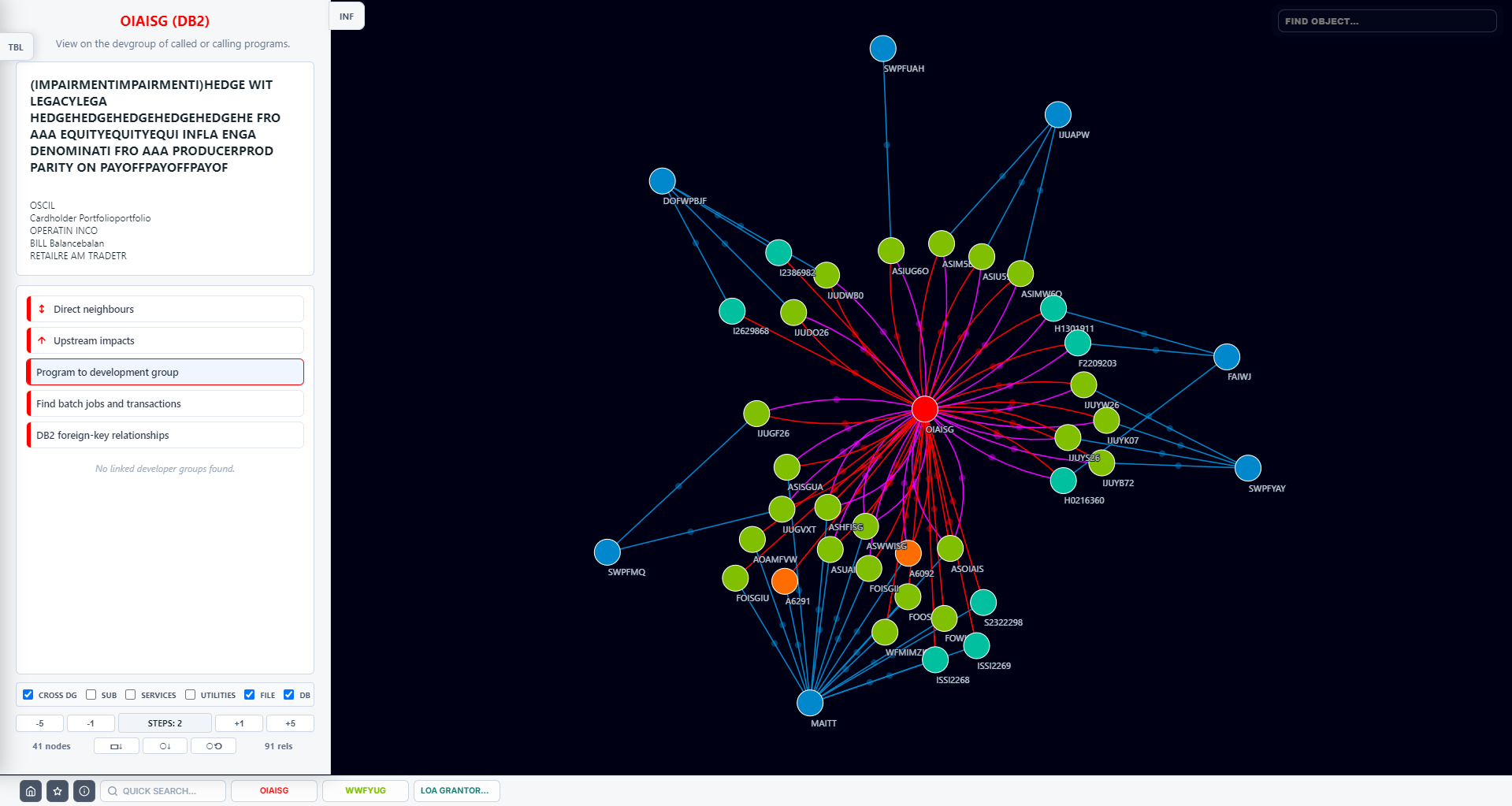Select the blue FAIWJ node

point(1227,357)
